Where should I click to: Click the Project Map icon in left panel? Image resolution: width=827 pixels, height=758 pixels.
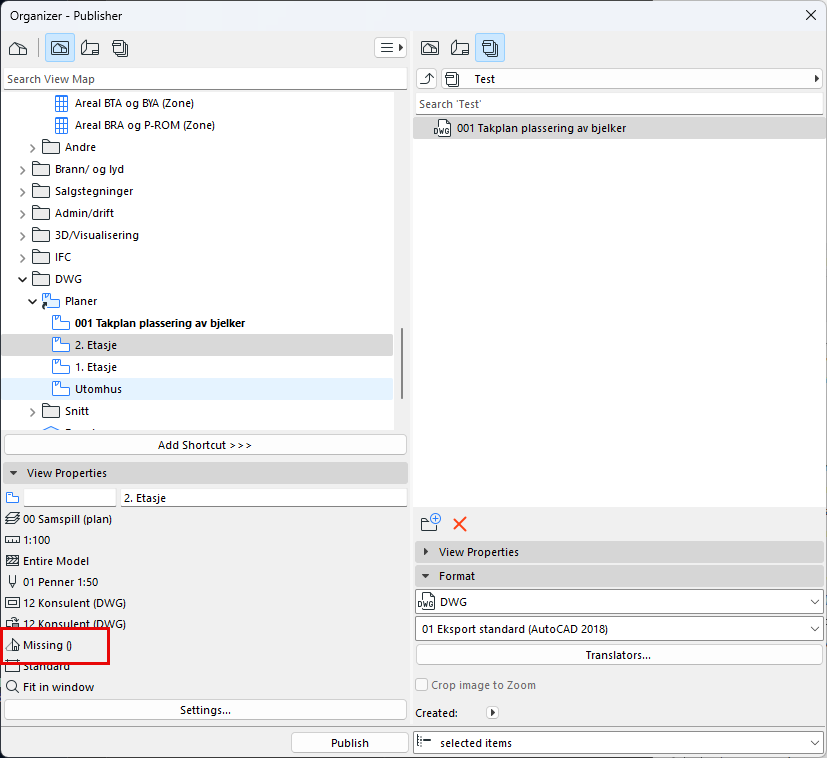18,48
